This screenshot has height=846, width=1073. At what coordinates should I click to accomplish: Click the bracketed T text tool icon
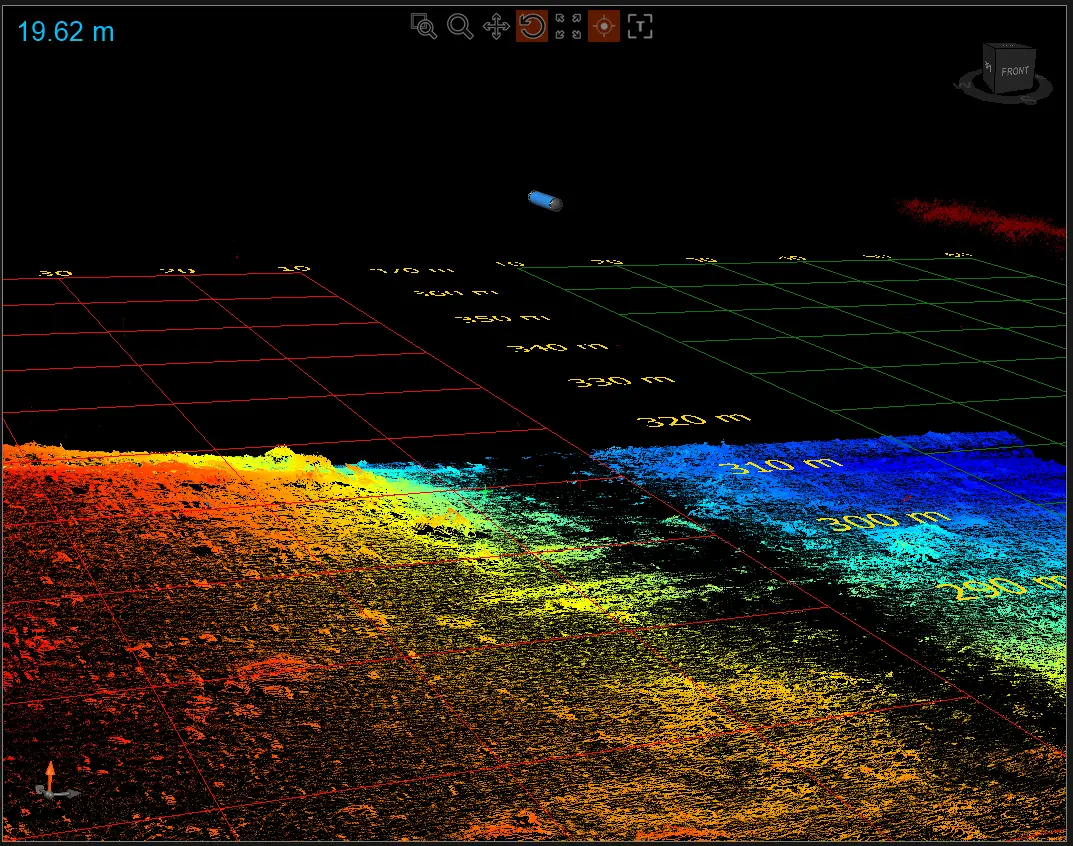[x=639, y=26]
